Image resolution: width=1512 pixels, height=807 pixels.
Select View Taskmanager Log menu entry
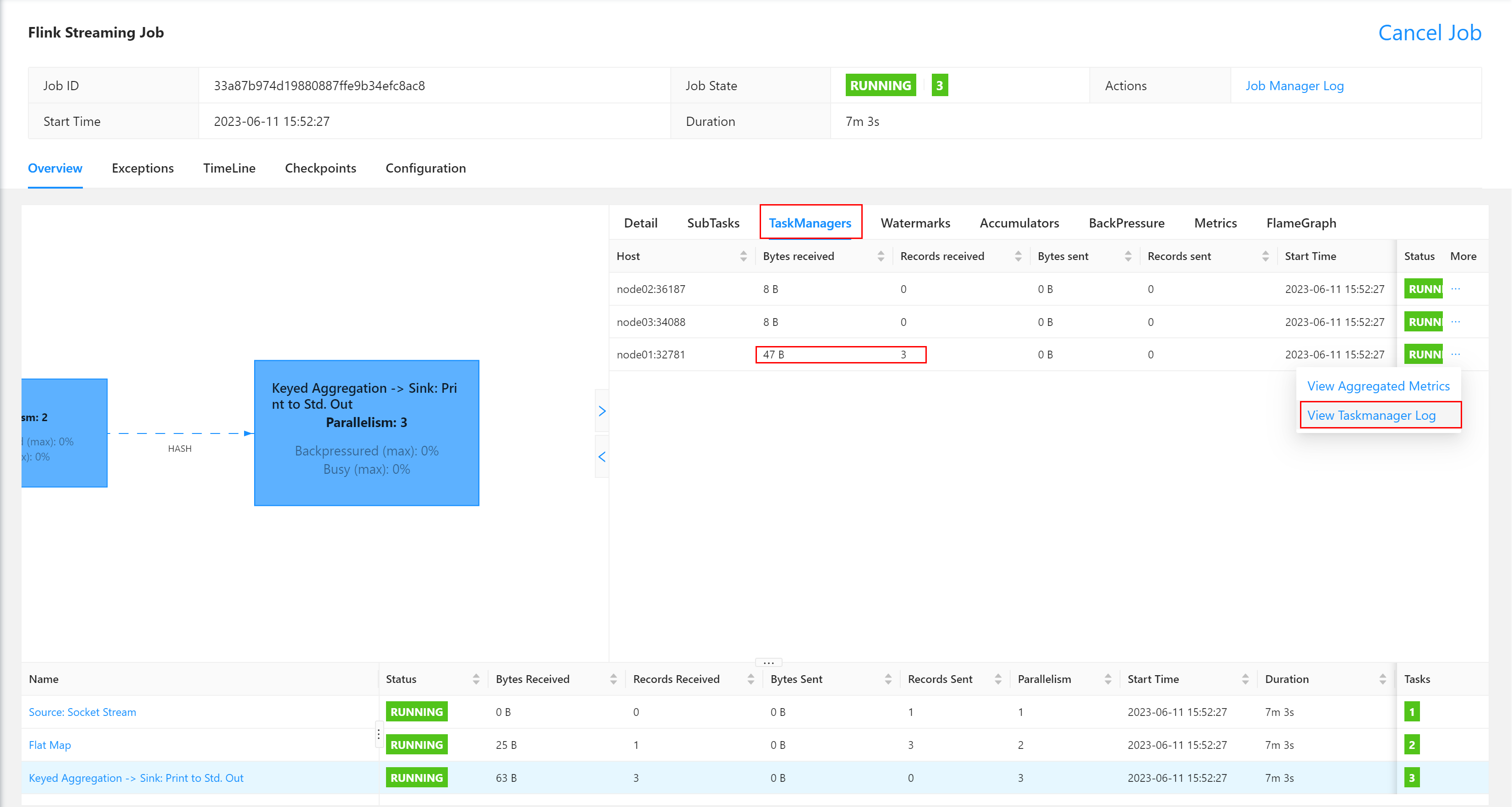pos(1371,416)
